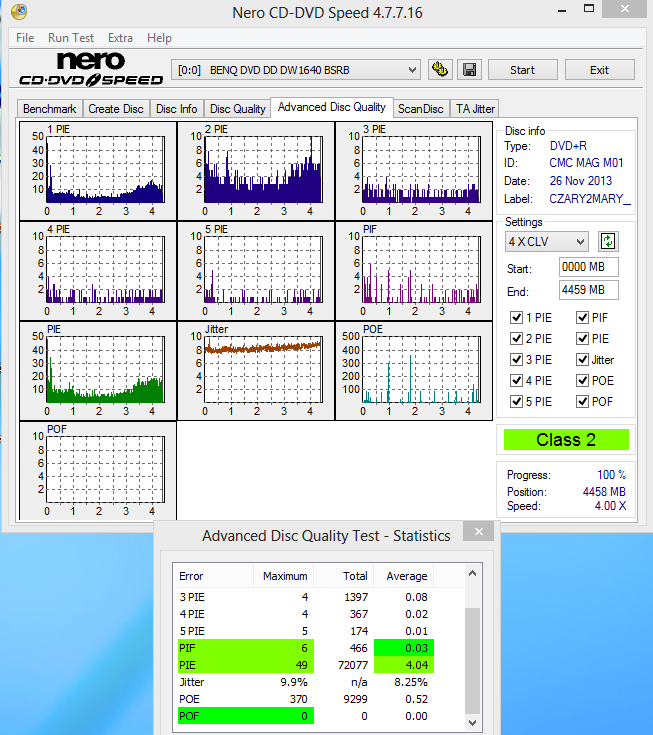This screenshot has width=653, height=735.
Task: Switch to the Benchmark tab
Action: tap(50, 109)
